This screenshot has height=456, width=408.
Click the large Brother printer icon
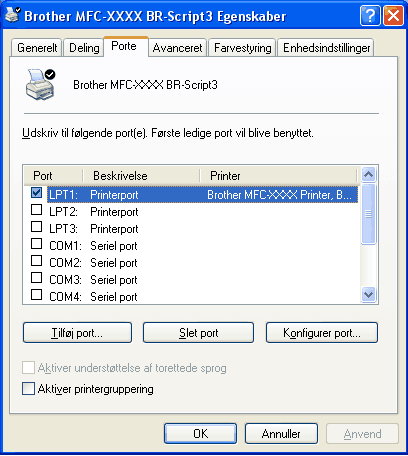point(40,85)
